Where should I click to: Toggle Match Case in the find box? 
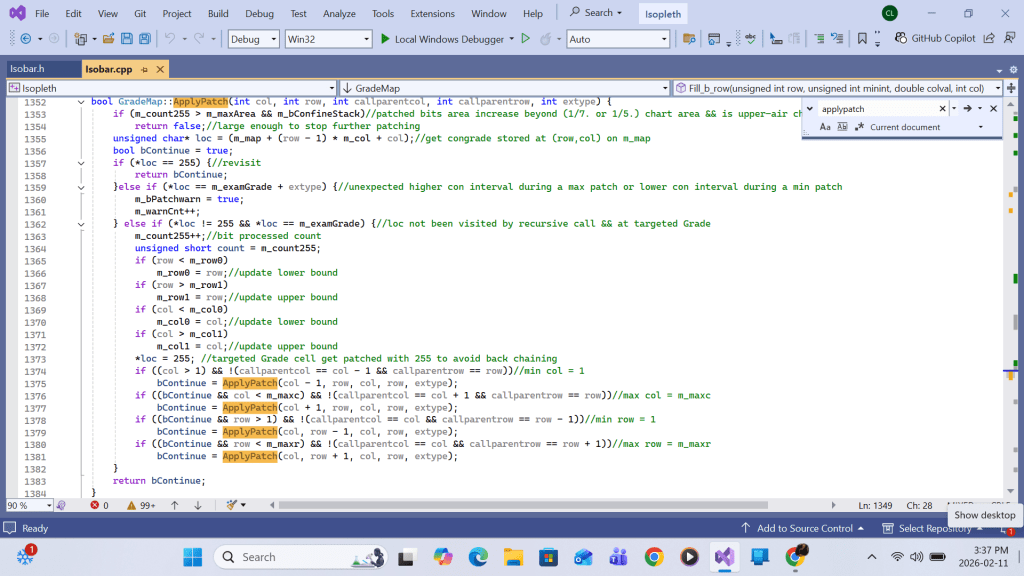[x=825, y=127]
